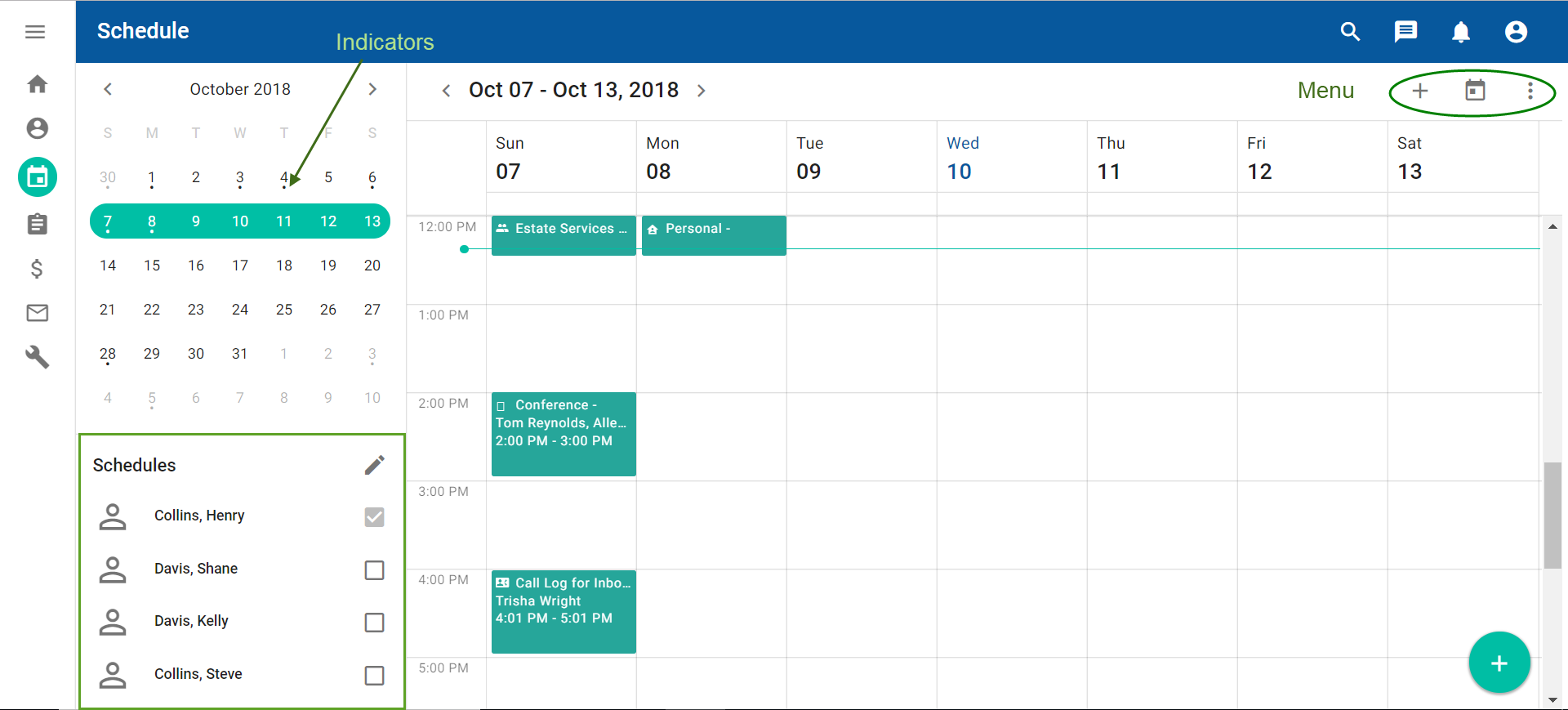
Task: Open the calendar view toolbar icon
Action: 1475,91
